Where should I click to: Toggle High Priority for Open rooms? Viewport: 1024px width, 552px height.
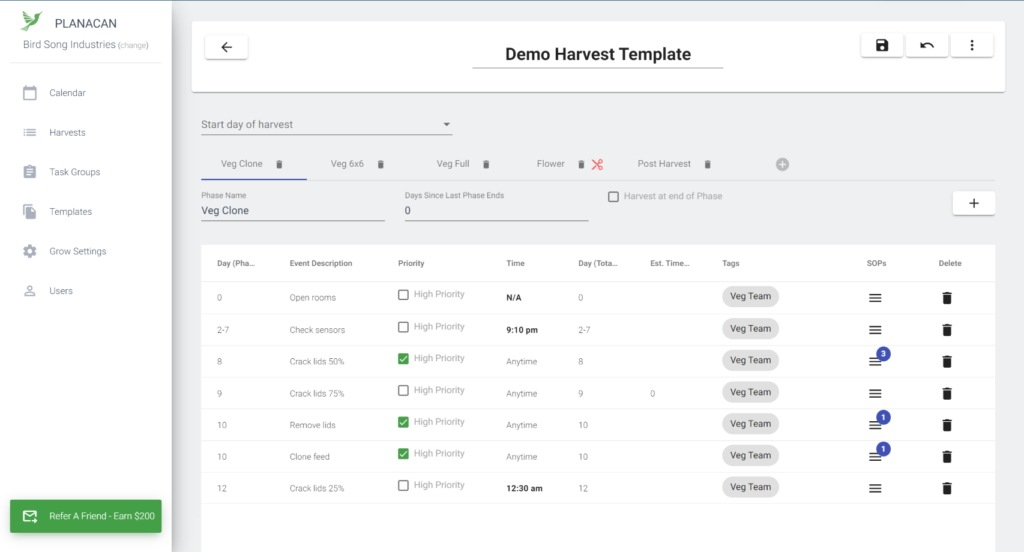click(x=403, y=295)
